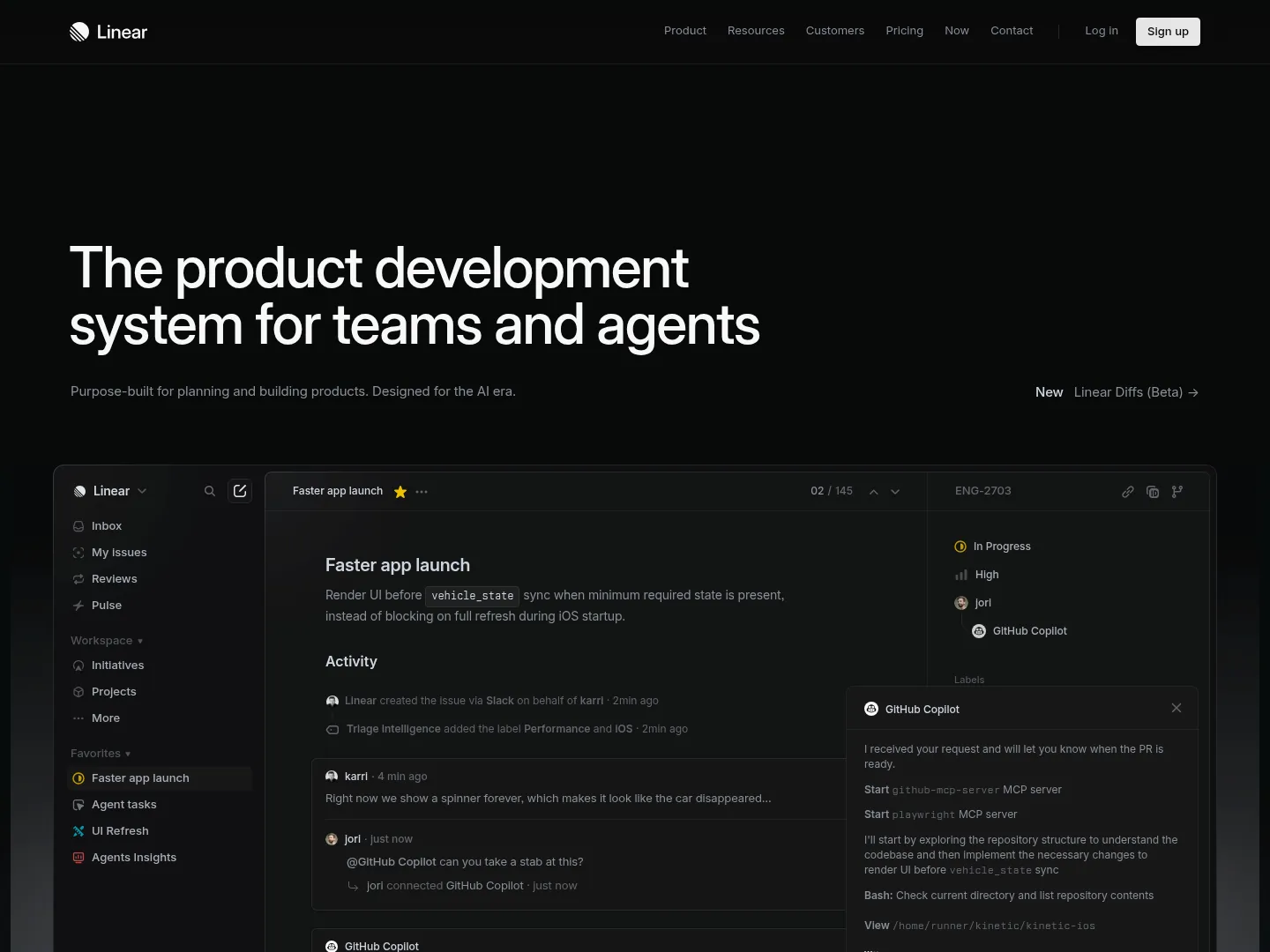Click the GitHub Copilot icon in the popup header

[x=871, y=709]
